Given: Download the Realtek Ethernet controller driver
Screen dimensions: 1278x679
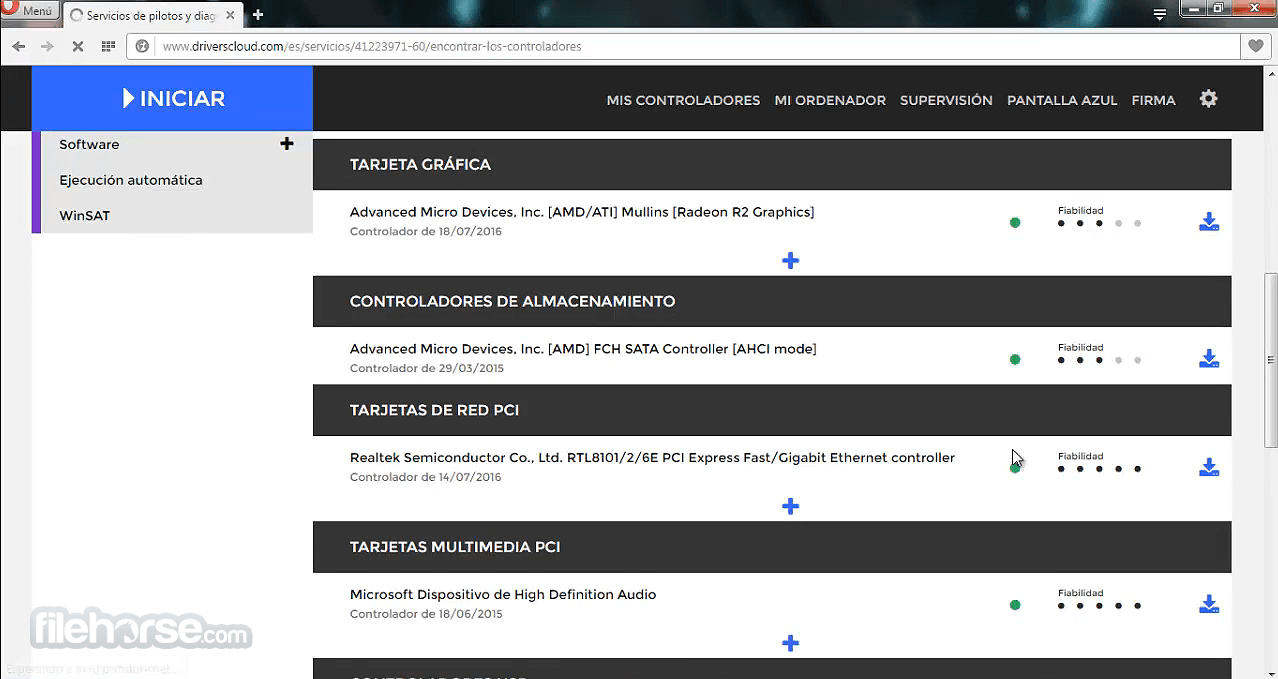Looking at the screenshot, I should [1209, 467].
